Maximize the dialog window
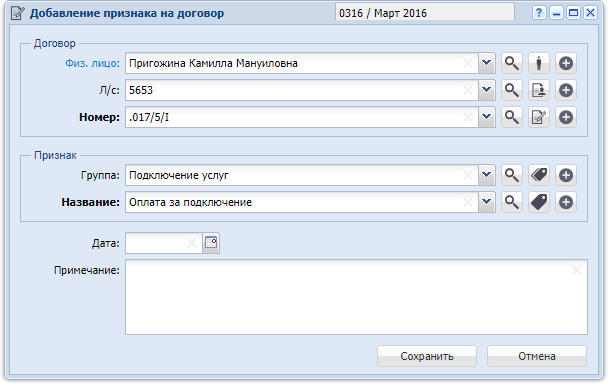Screen dimensions: 608x384 573,13
